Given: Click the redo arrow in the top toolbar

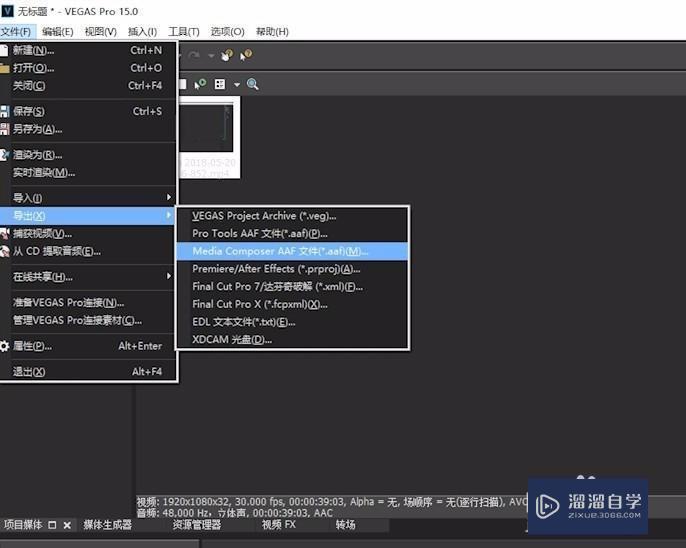Looking at the screenshot, I should (194, 55).
